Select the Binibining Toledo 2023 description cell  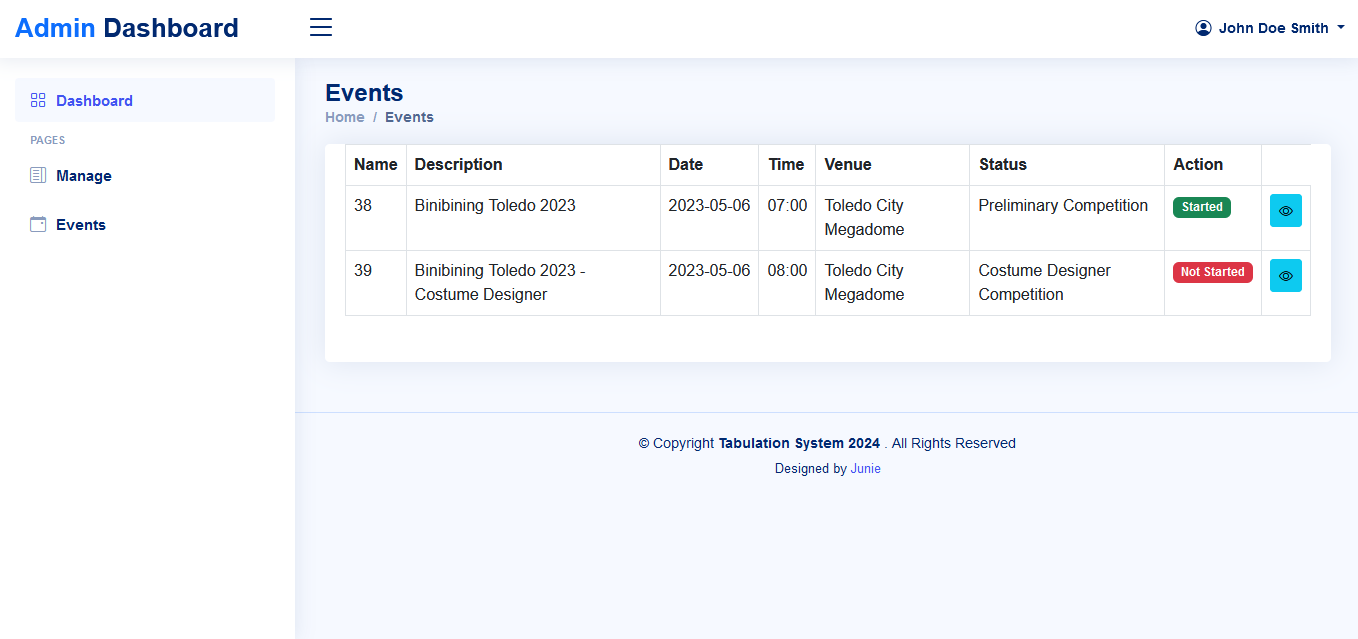pyautogui.click(x=495, y=206)
